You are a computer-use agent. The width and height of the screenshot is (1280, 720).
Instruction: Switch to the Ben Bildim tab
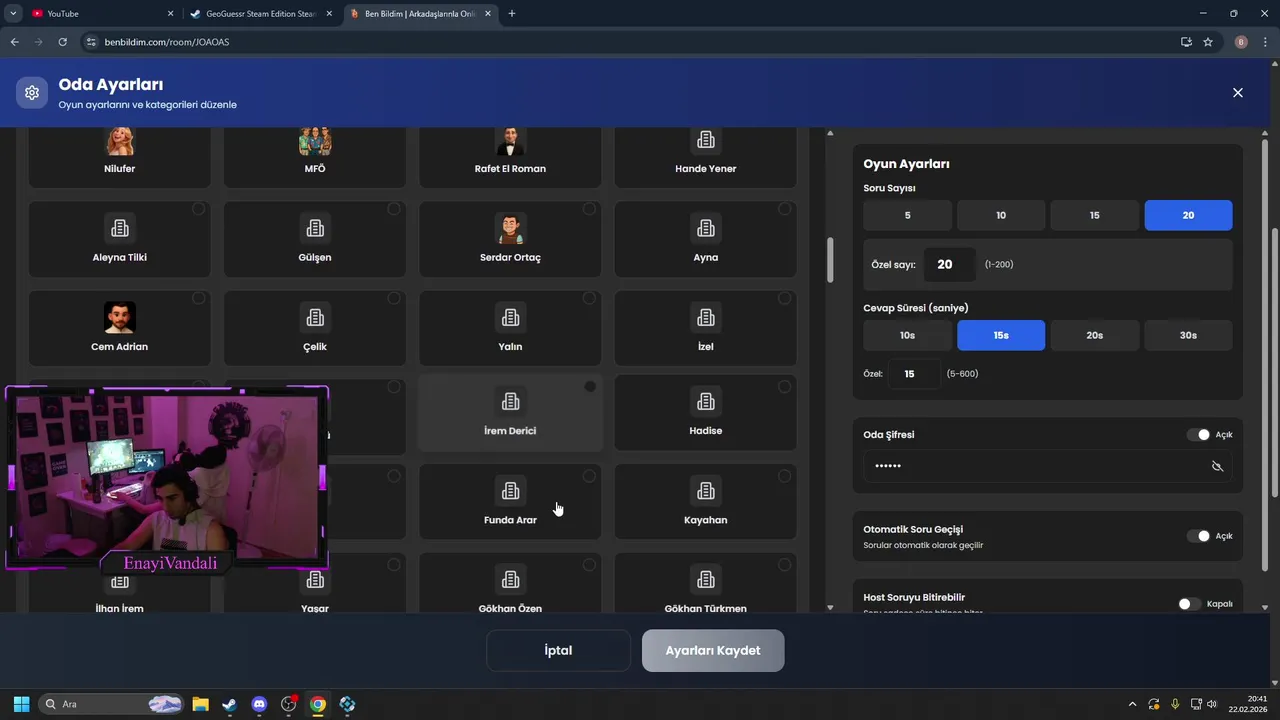click(420, 14)
